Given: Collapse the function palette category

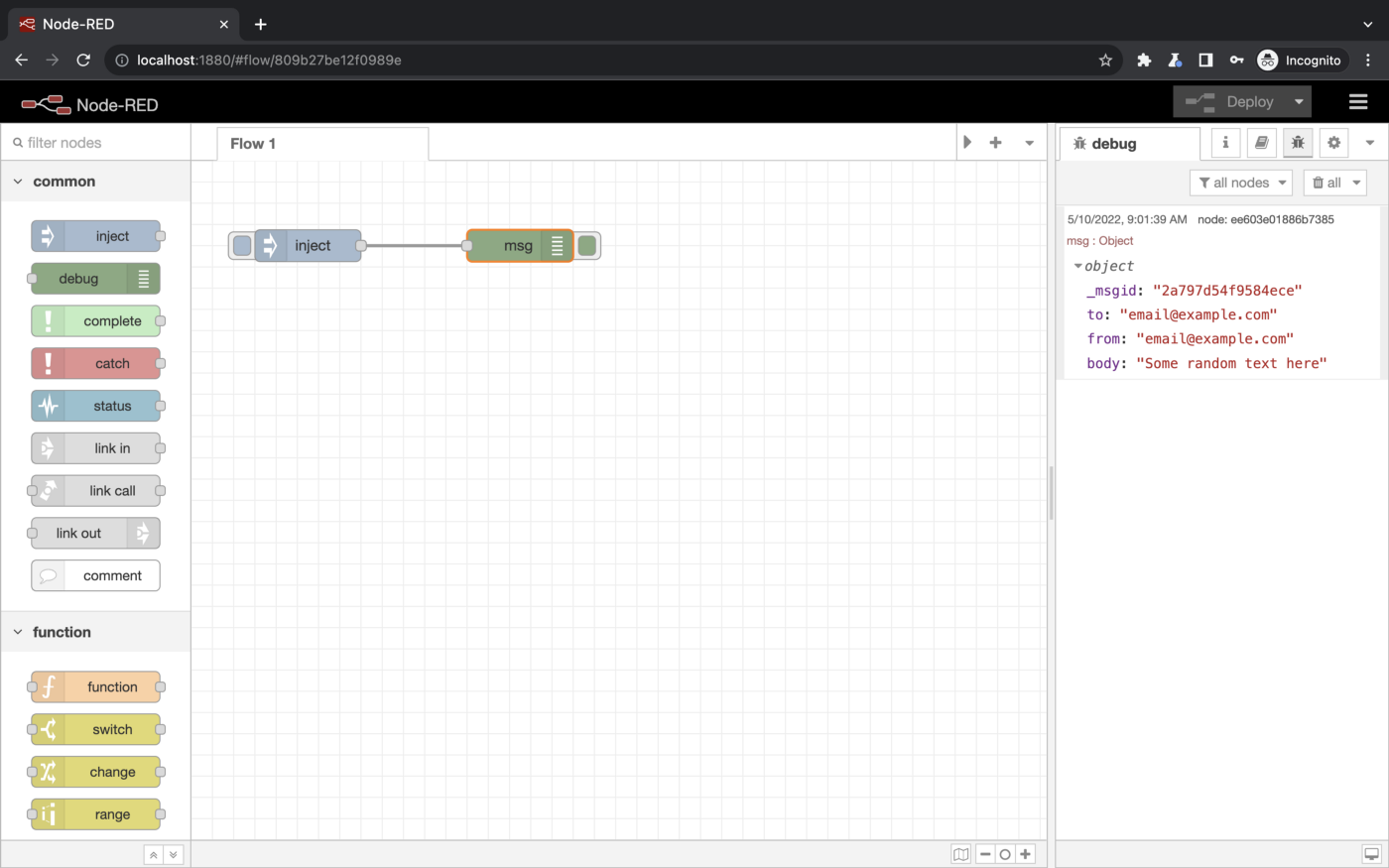Looking at the screenshot, I should coord(18,632).
